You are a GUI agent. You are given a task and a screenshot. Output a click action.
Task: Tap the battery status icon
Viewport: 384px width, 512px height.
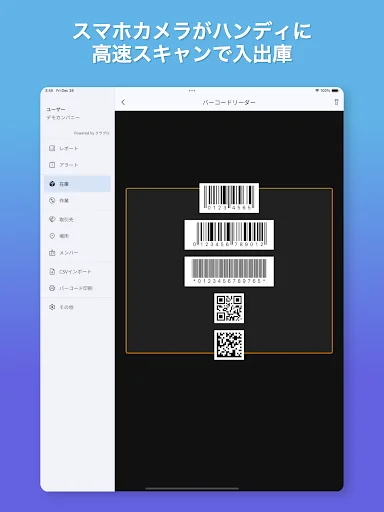[x=335, y=91]
